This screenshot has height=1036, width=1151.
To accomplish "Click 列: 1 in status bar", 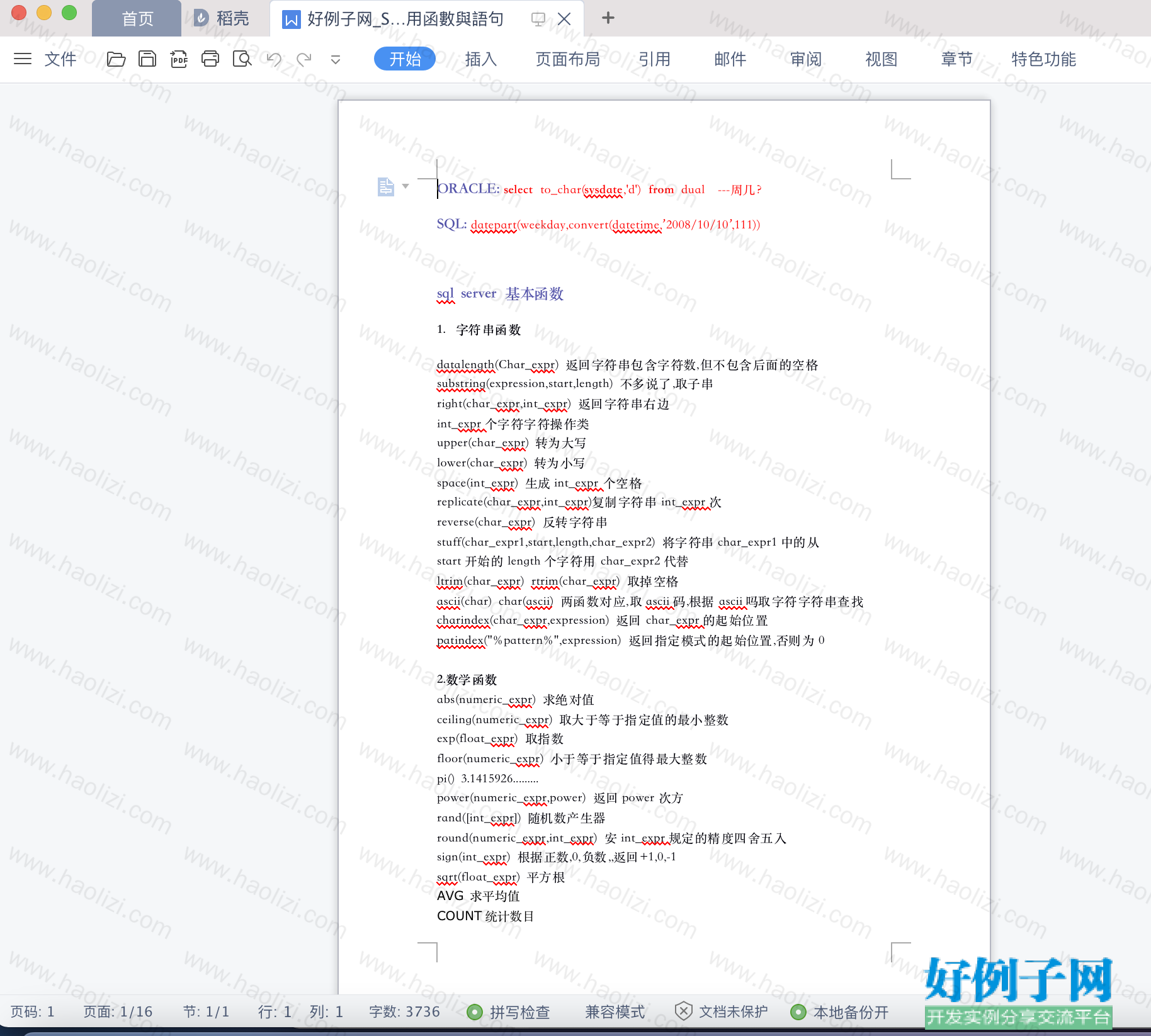I will (326, 1011).
